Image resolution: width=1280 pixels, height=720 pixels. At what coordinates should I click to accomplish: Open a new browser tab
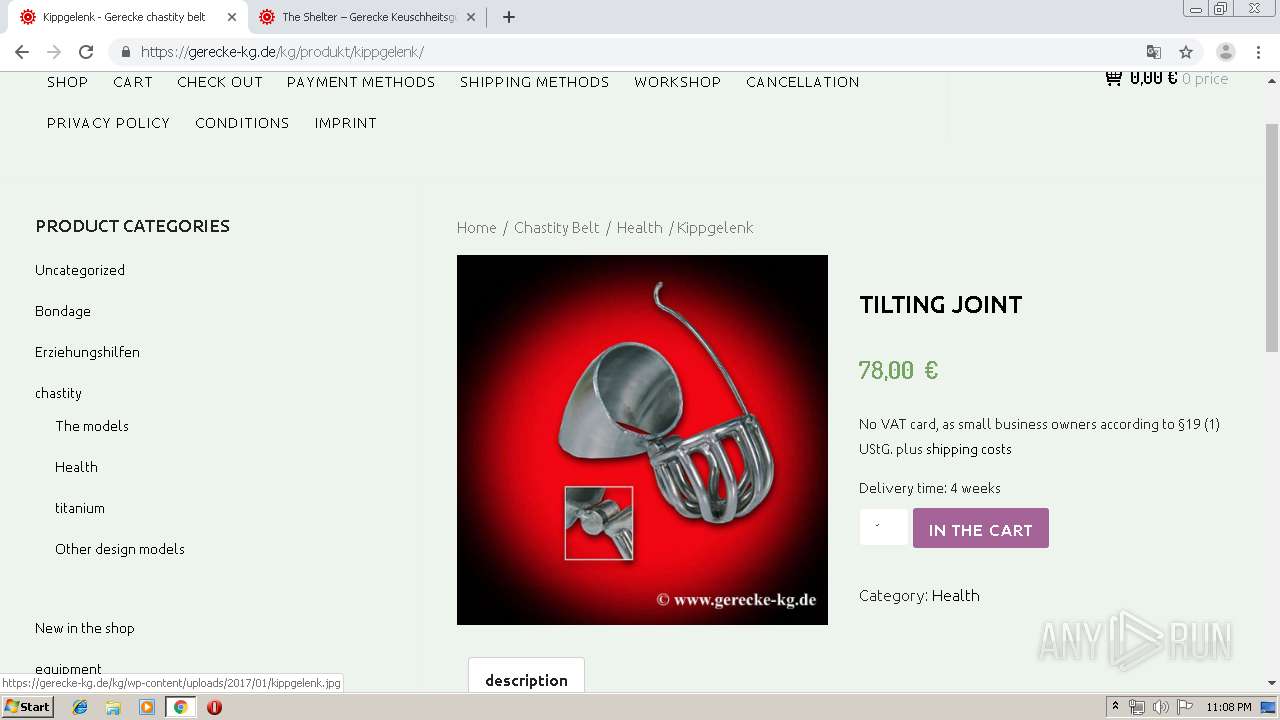click(x=509, y=17)
